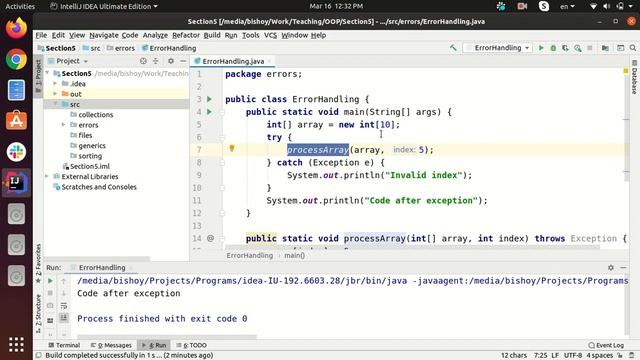Close the ErrorHandling.java editor tab
This screenshot has height=360, width=640.
pos(270,61)
